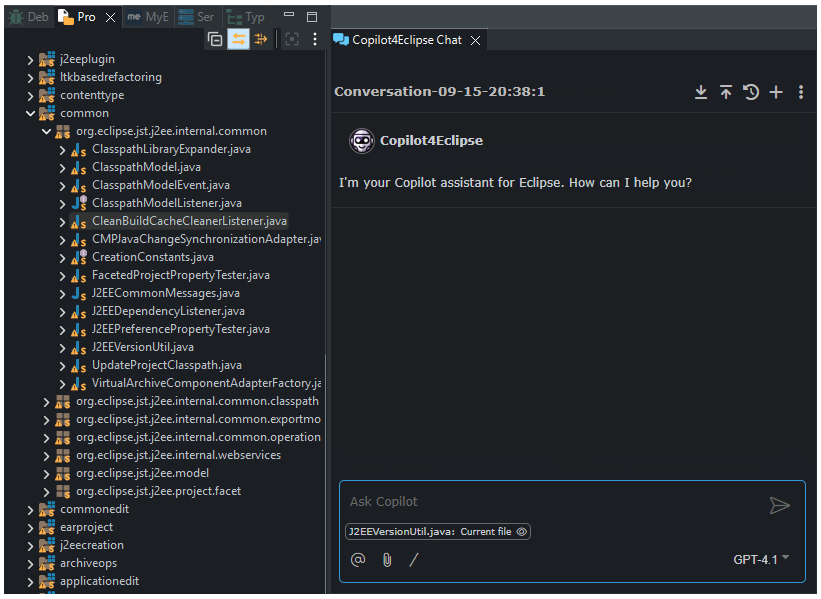Viewport: 821px width, 599px height.
Task: Click the paperclip attach icon
Action: (x=387, y=560)
